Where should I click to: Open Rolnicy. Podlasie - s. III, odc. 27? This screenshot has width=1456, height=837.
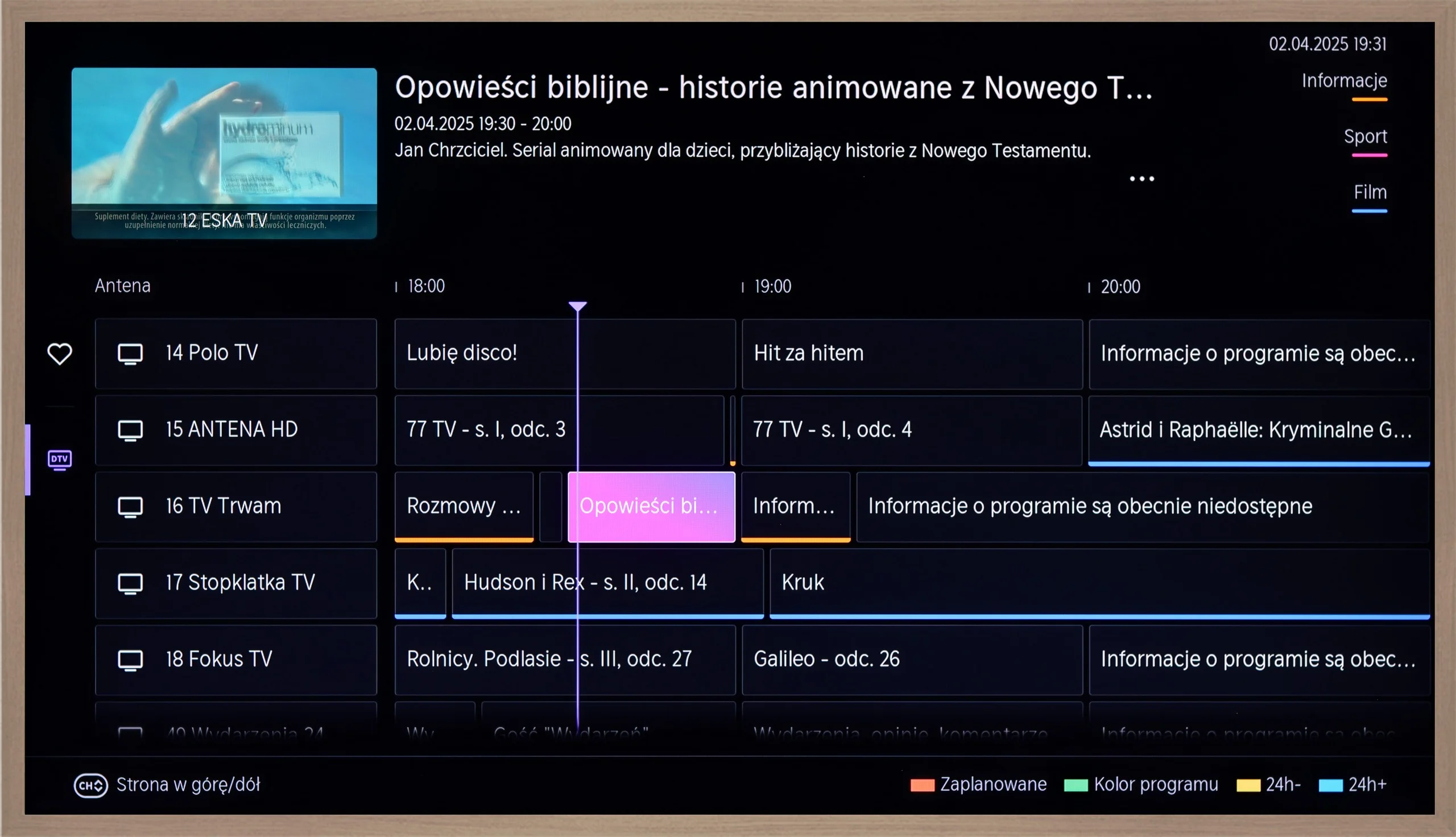(565, 660)
